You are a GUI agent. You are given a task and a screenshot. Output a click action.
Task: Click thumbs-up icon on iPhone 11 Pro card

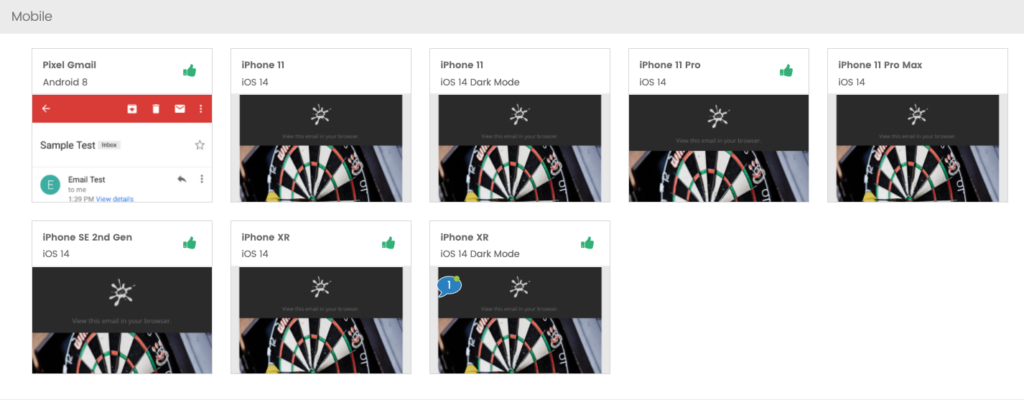(786, 71)
